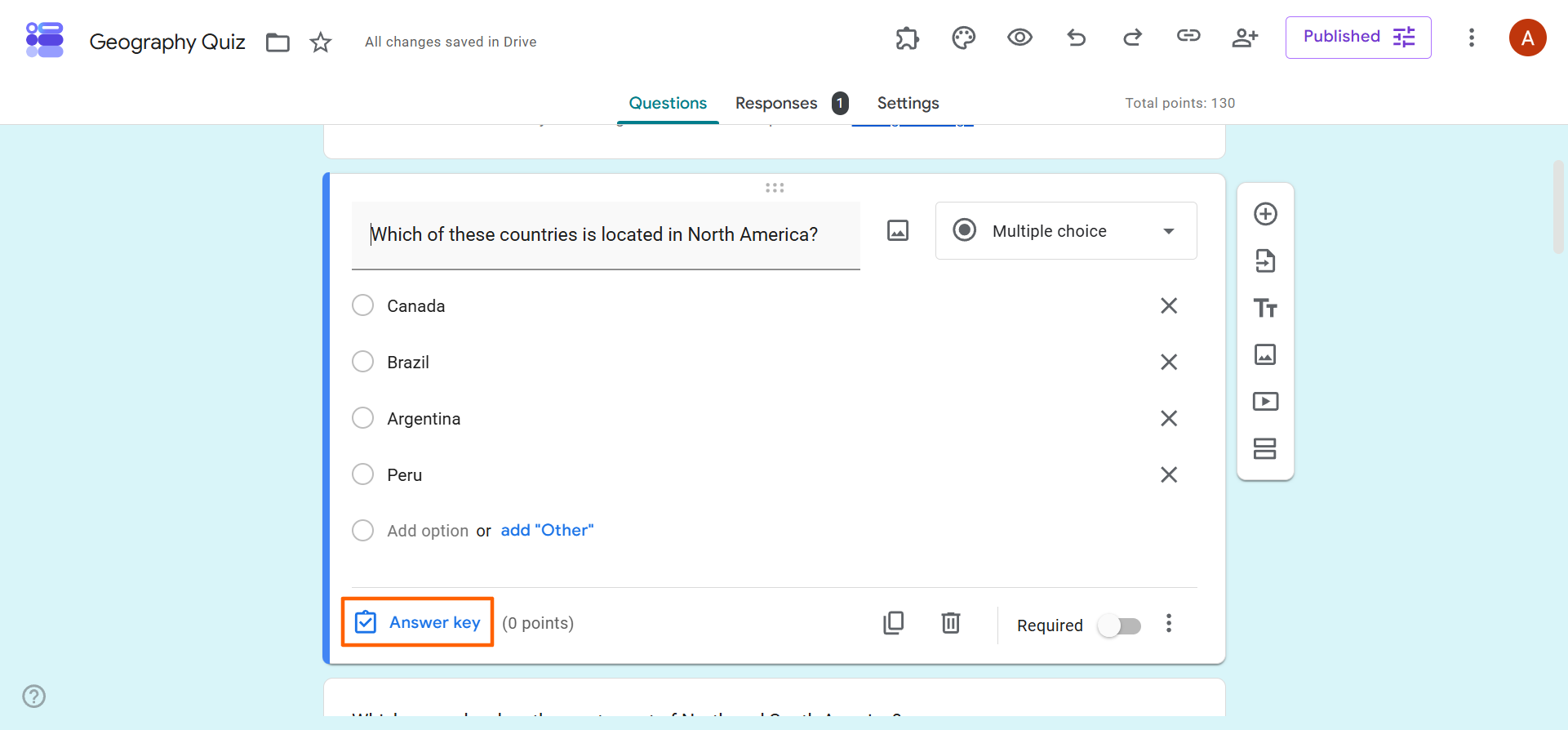Edit the question title text field
The image size is (1568, 730).
606,235
